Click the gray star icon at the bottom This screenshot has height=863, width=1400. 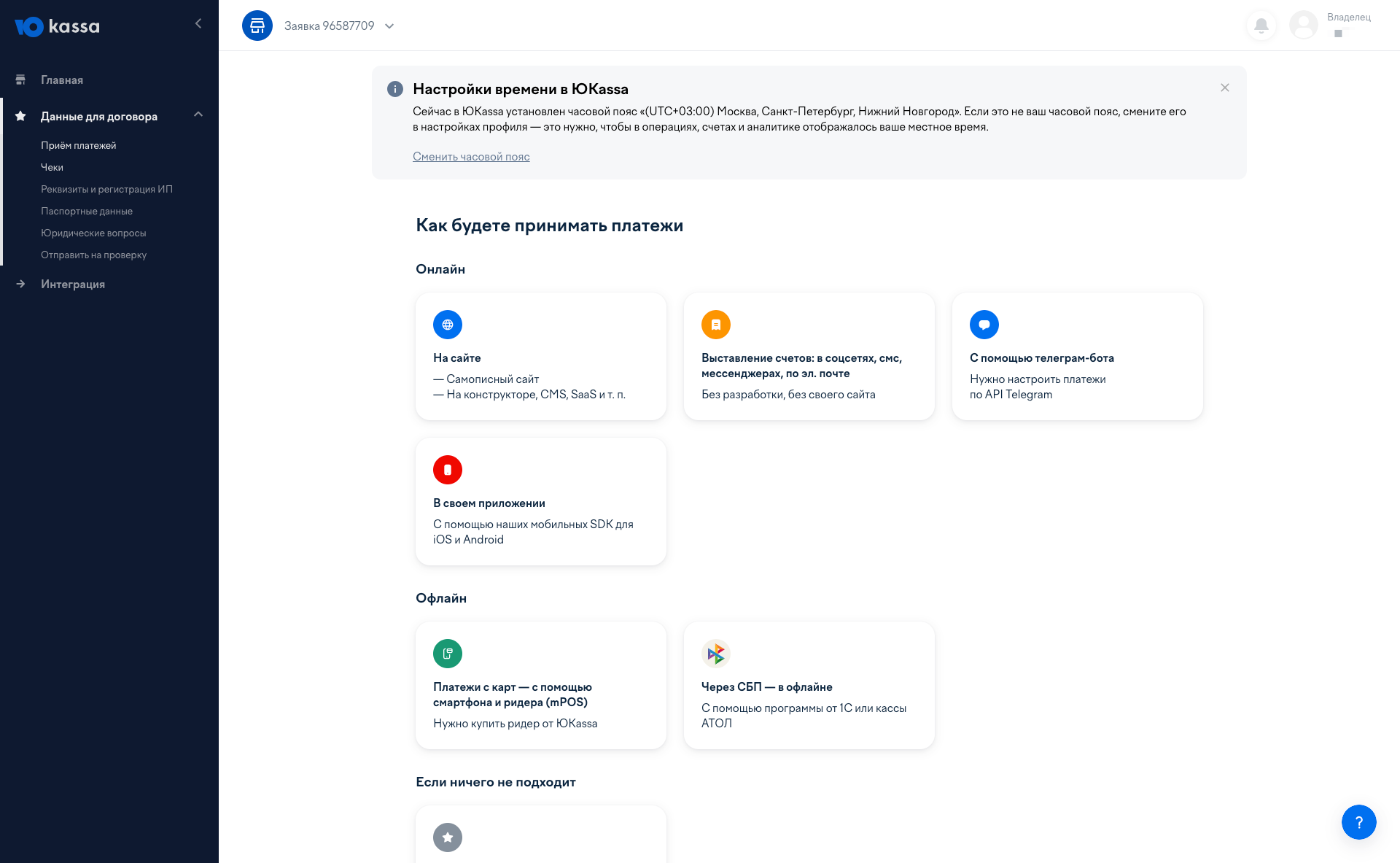pos(448,837)
